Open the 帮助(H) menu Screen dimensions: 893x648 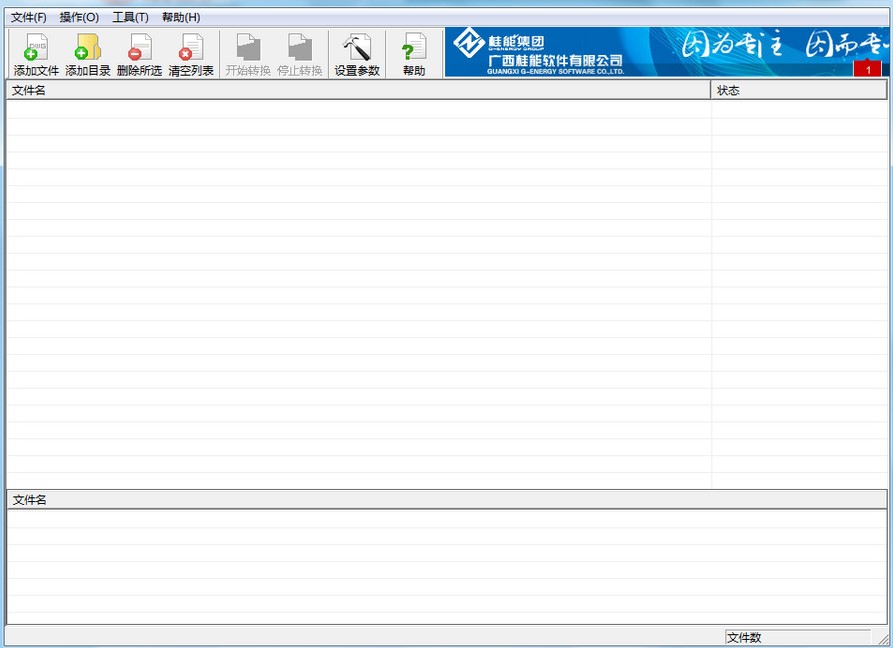[x=178, y=16]
